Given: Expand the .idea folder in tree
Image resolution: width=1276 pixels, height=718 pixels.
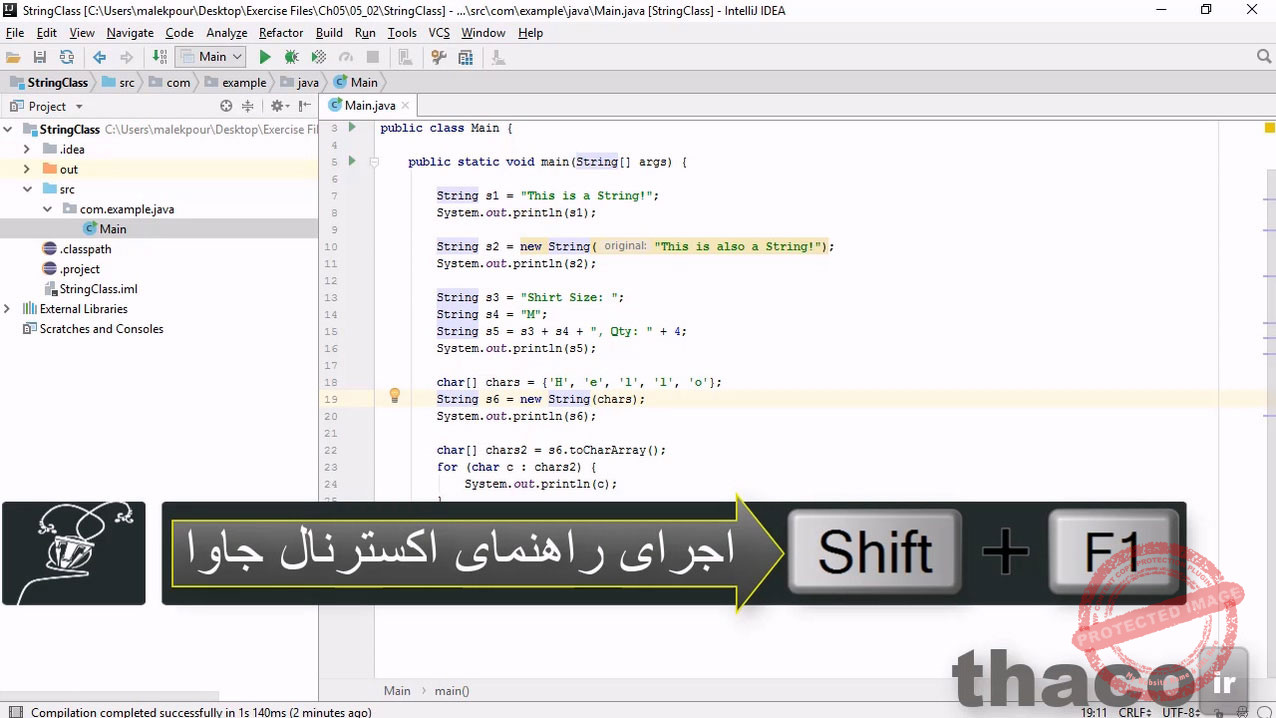Looking at the screenshot, I should coord(27,149).
